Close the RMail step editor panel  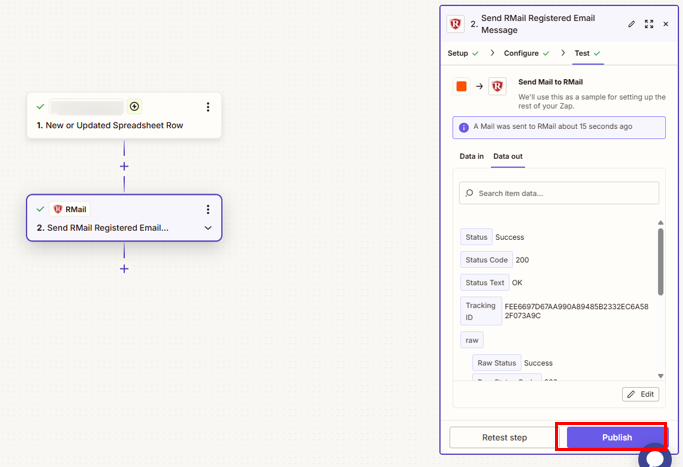pos(666,24)
